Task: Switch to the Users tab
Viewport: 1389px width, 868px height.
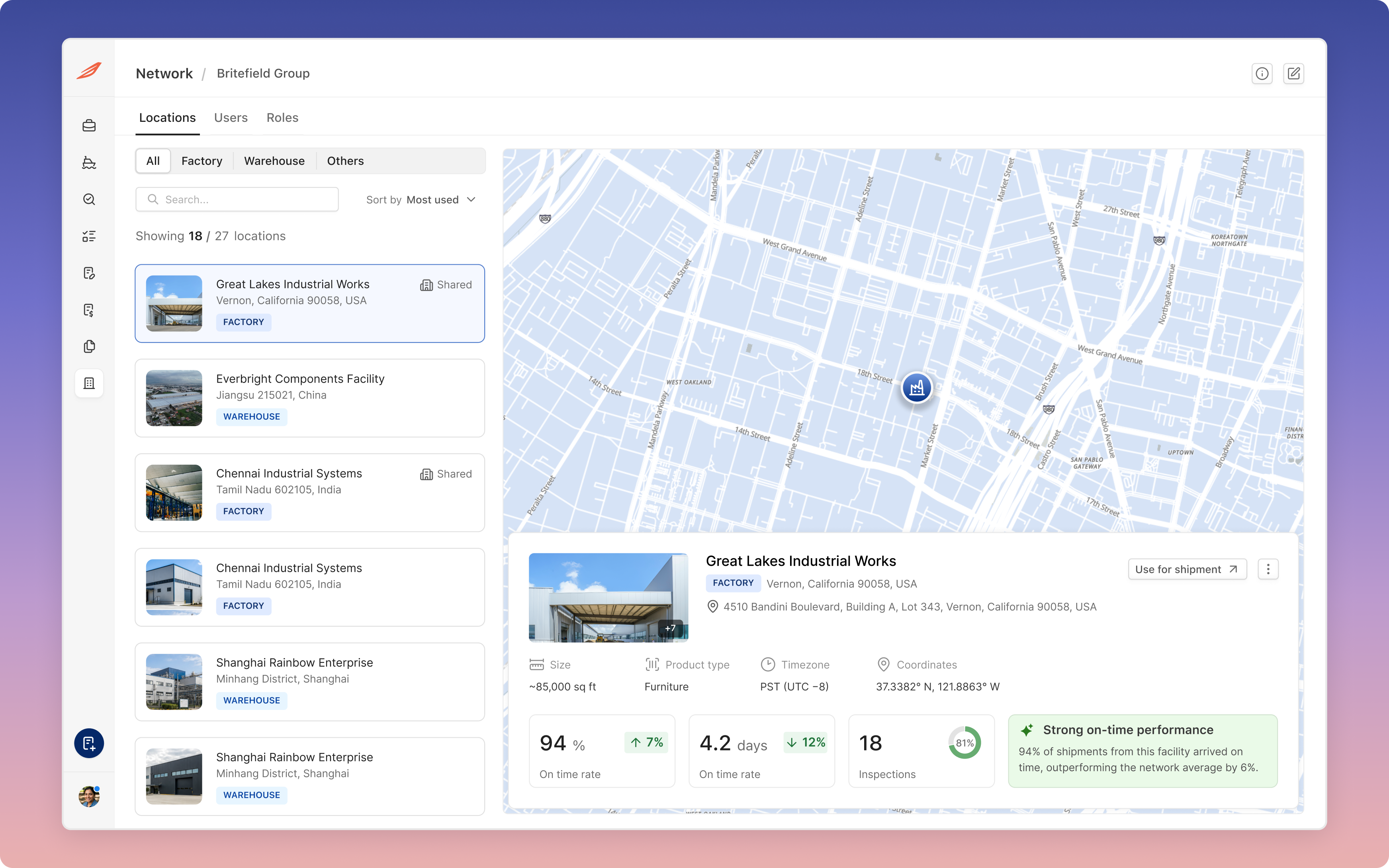Action: [x=231, y=118]
